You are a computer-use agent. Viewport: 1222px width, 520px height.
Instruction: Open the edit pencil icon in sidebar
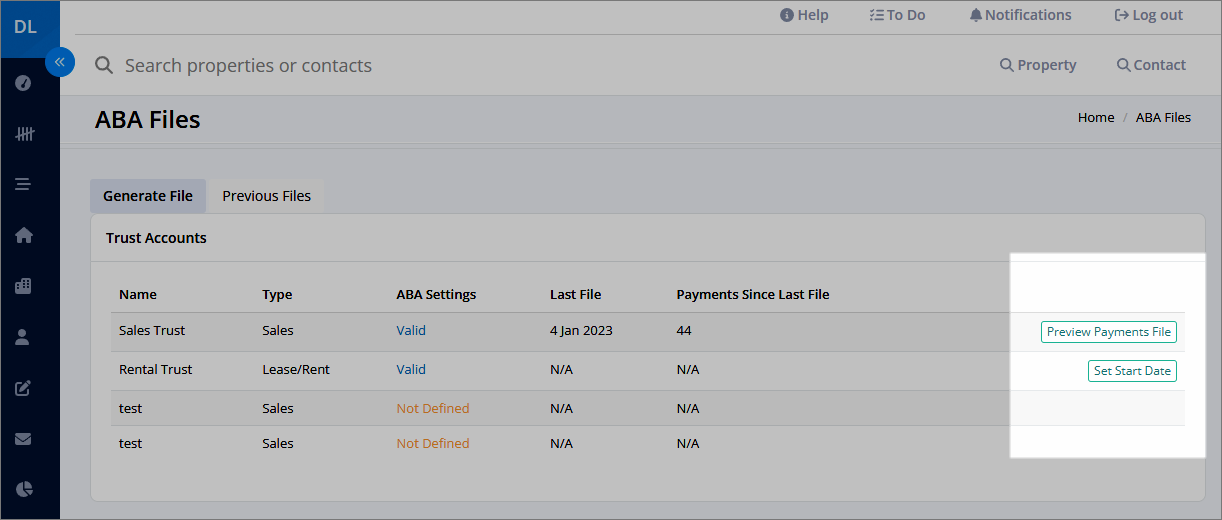[24, 388]
